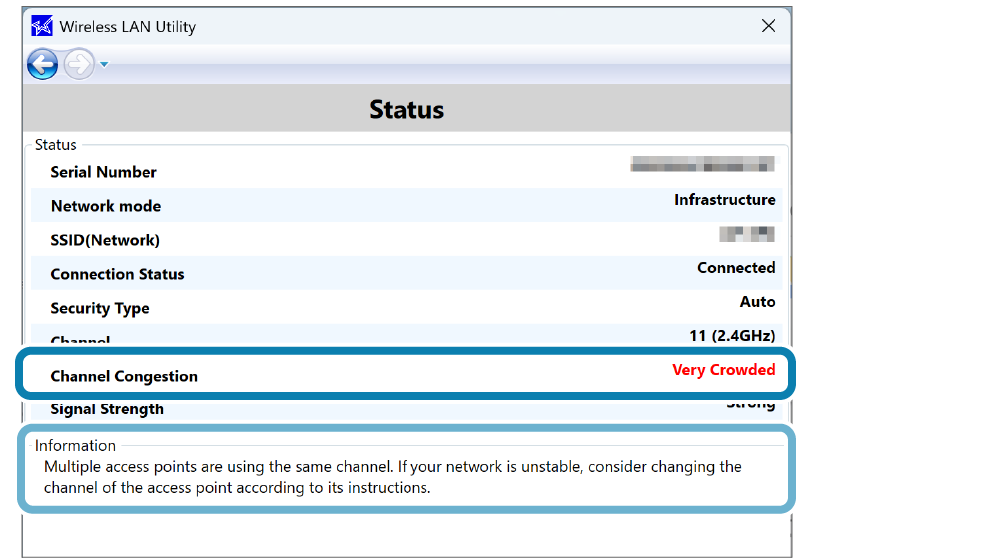Click the Status page heading
Image resolution: width=1001 pixels, height=558 pixels.
(406, 109)
